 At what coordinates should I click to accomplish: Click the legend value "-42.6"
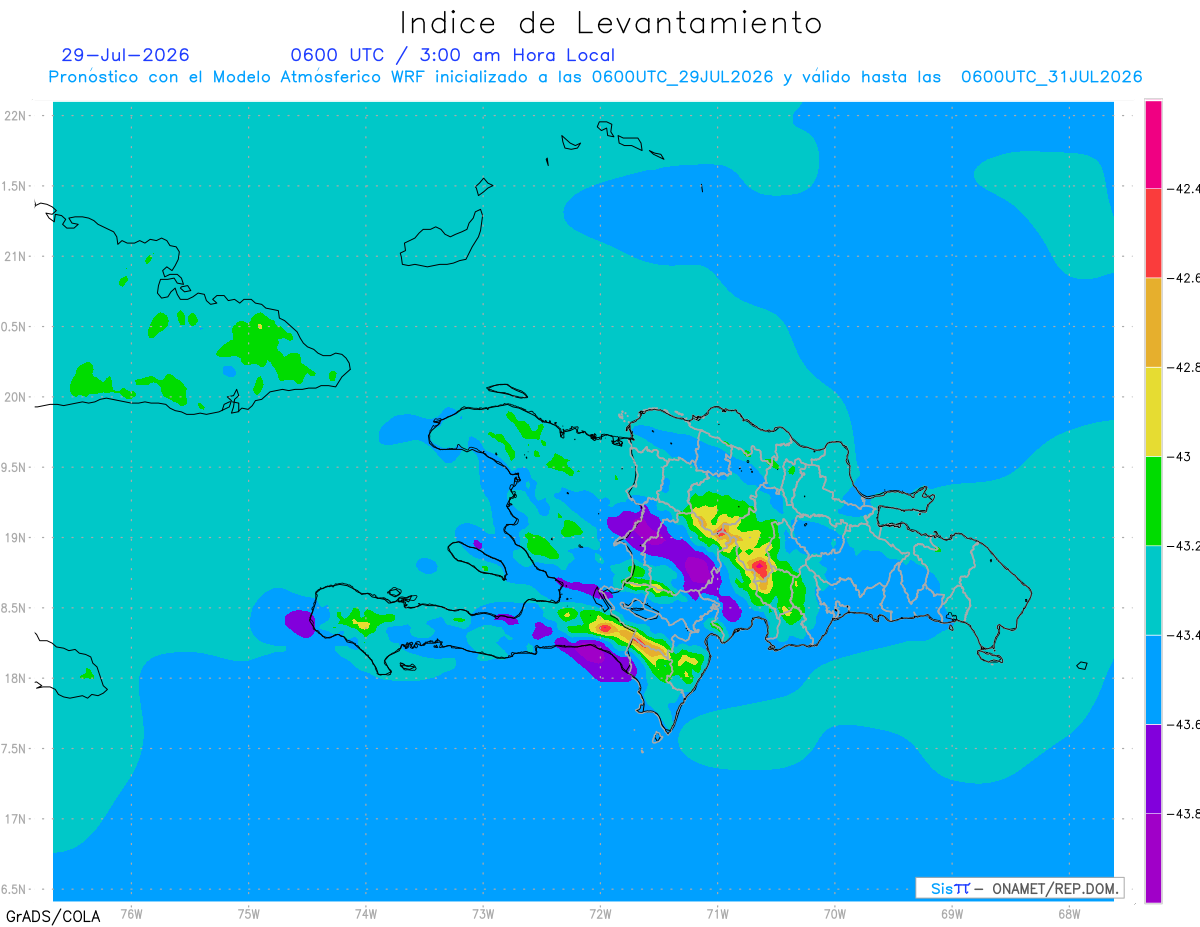1185,277
